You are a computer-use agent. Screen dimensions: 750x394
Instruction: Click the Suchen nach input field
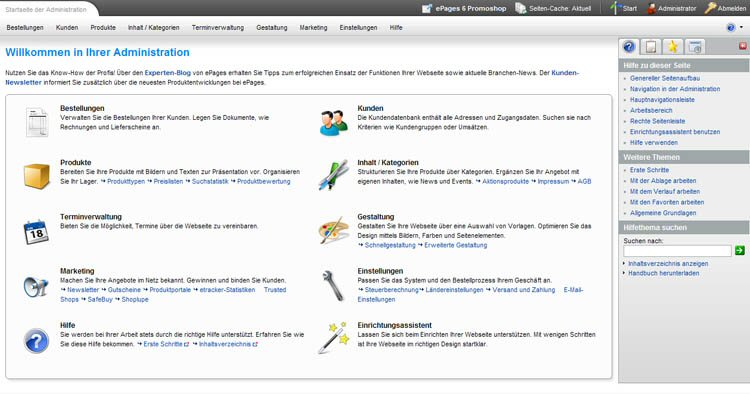click(677, 251)
